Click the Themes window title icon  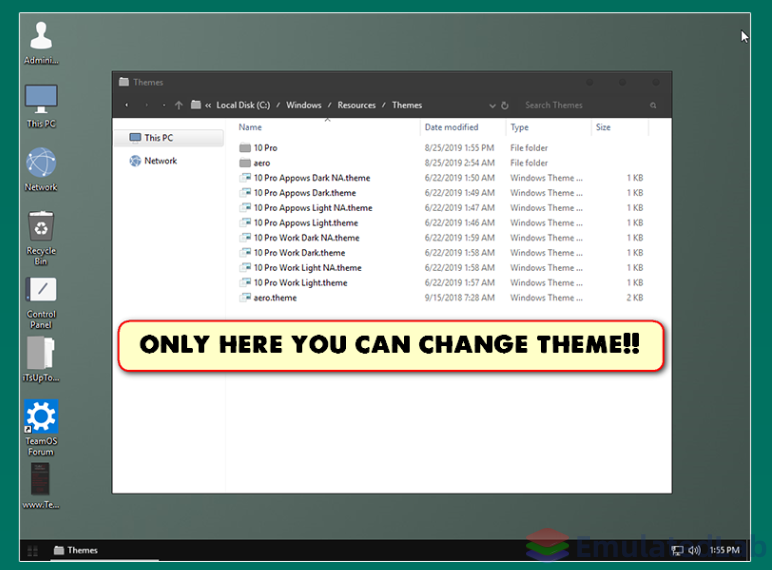(x=124, y=82)
